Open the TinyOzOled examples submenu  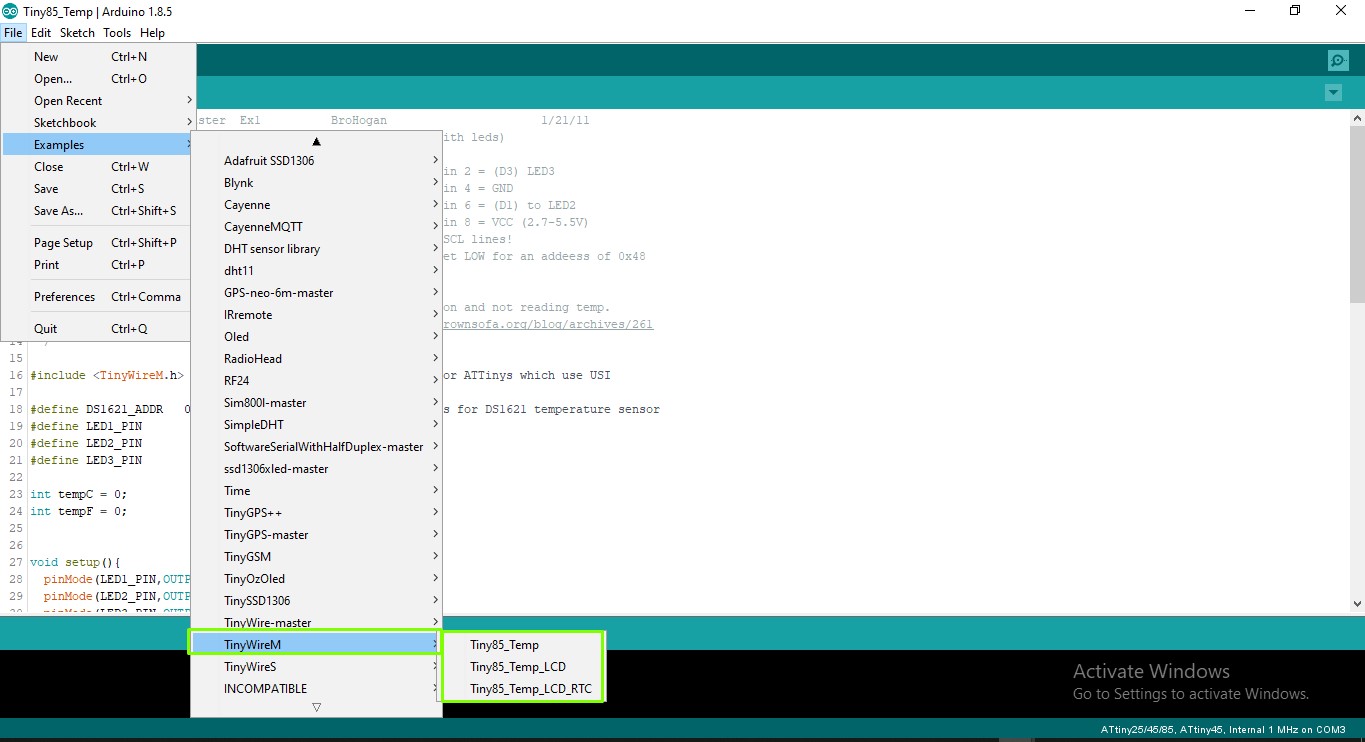[316, 579]
